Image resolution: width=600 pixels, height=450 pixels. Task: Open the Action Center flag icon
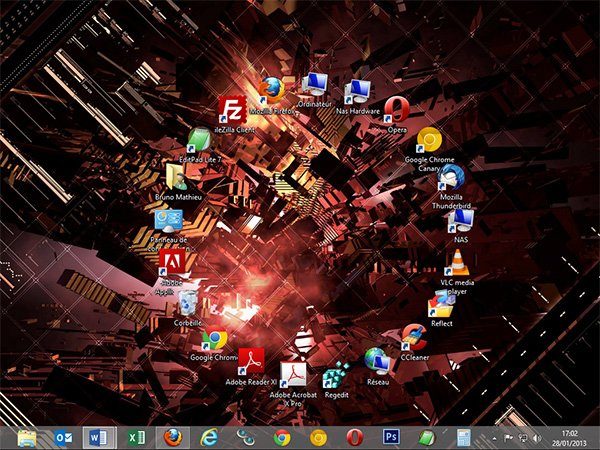coord(509,438)
